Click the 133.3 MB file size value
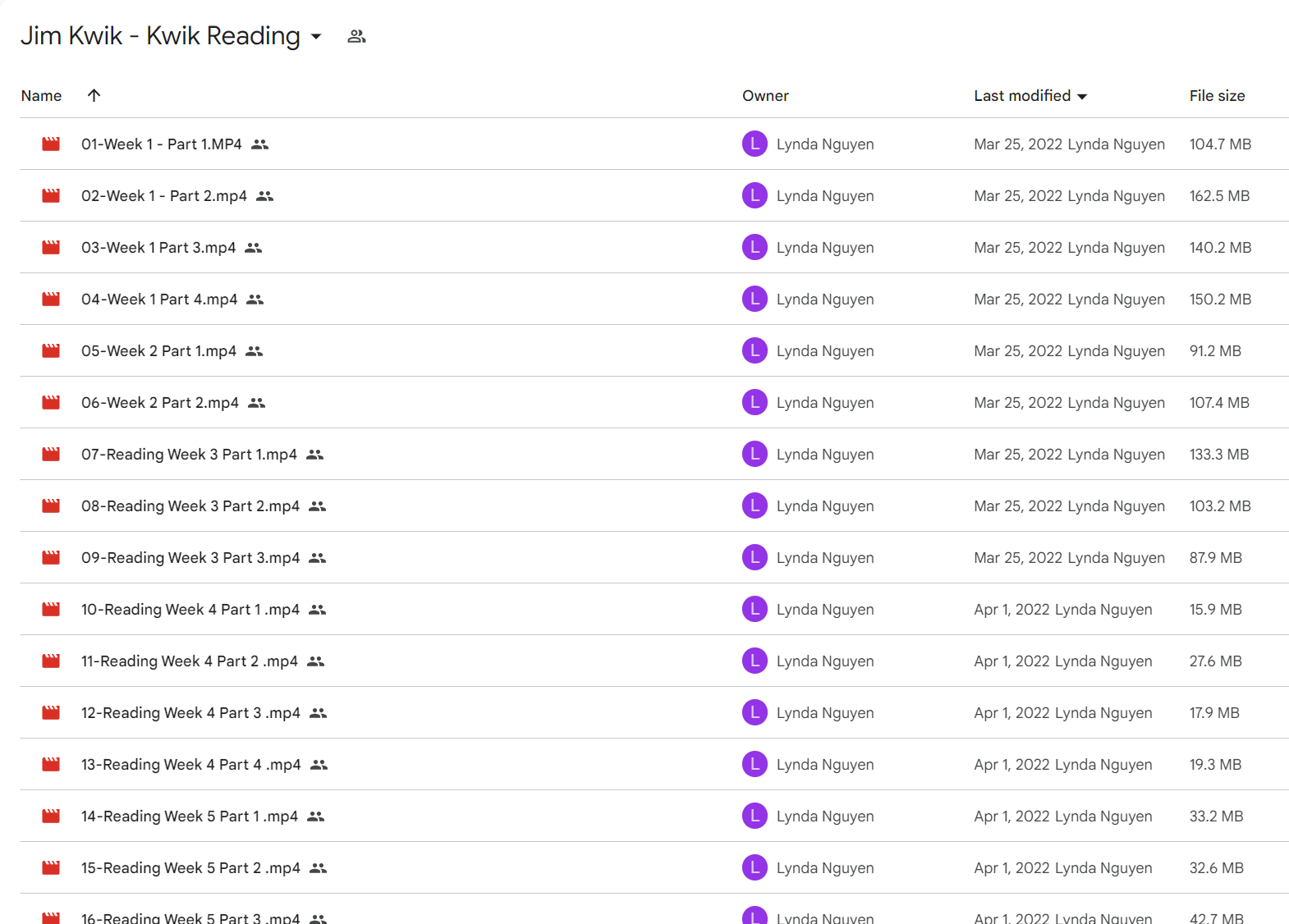The width and height of the screenshot is (1289, 924). [1219, 454]
